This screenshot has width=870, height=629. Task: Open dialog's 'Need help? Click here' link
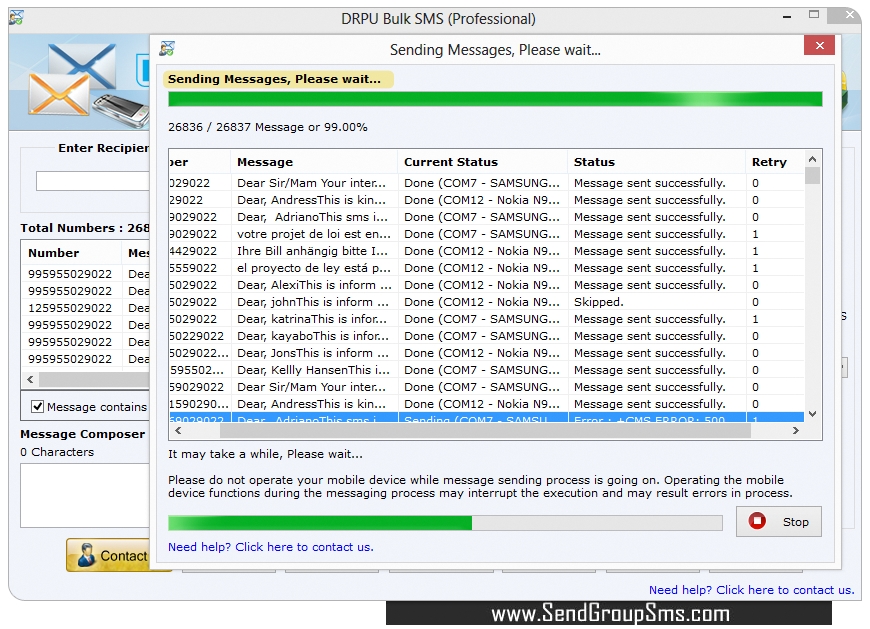click(x=271, y=547)
